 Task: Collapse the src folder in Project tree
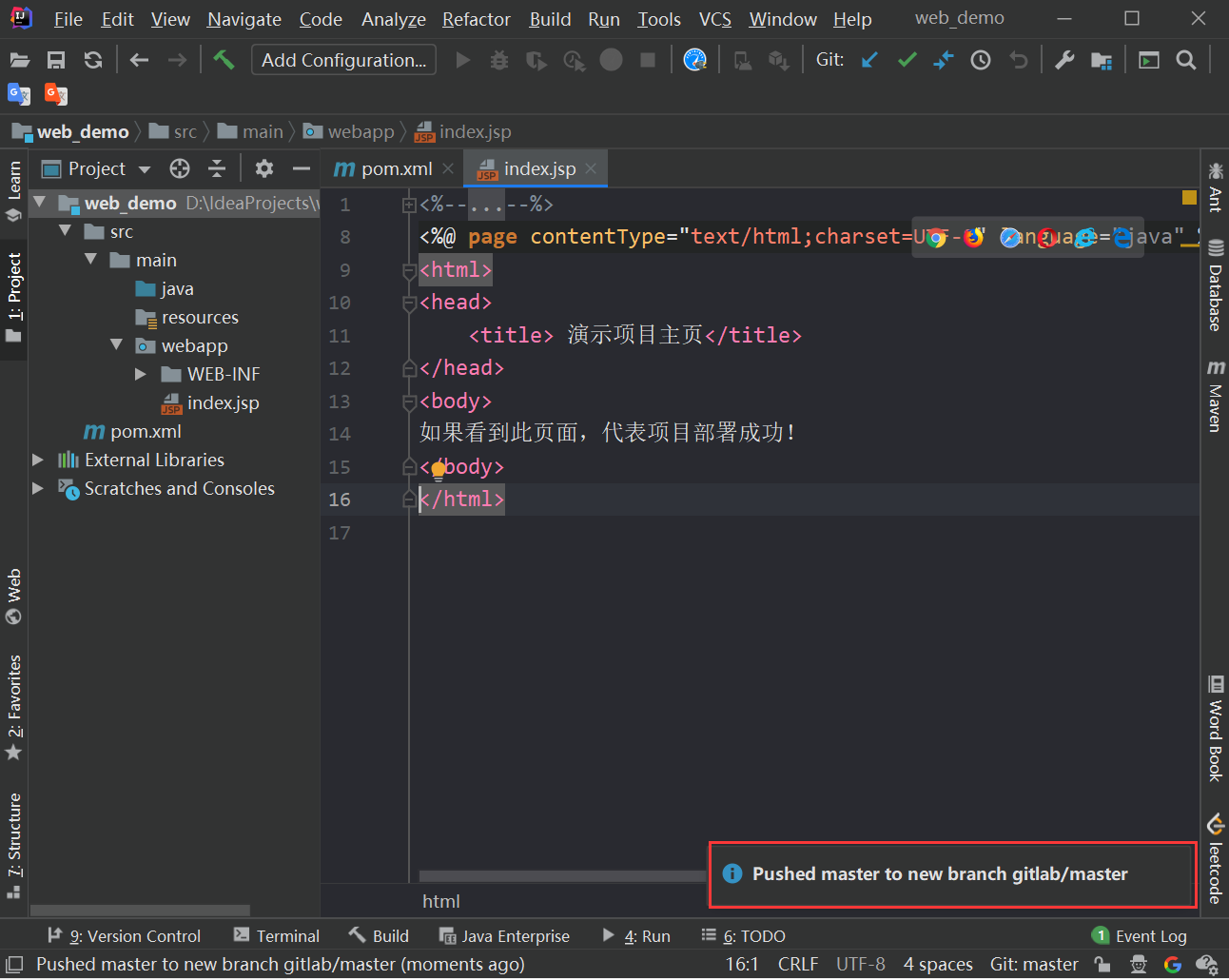tap(65, 231)
